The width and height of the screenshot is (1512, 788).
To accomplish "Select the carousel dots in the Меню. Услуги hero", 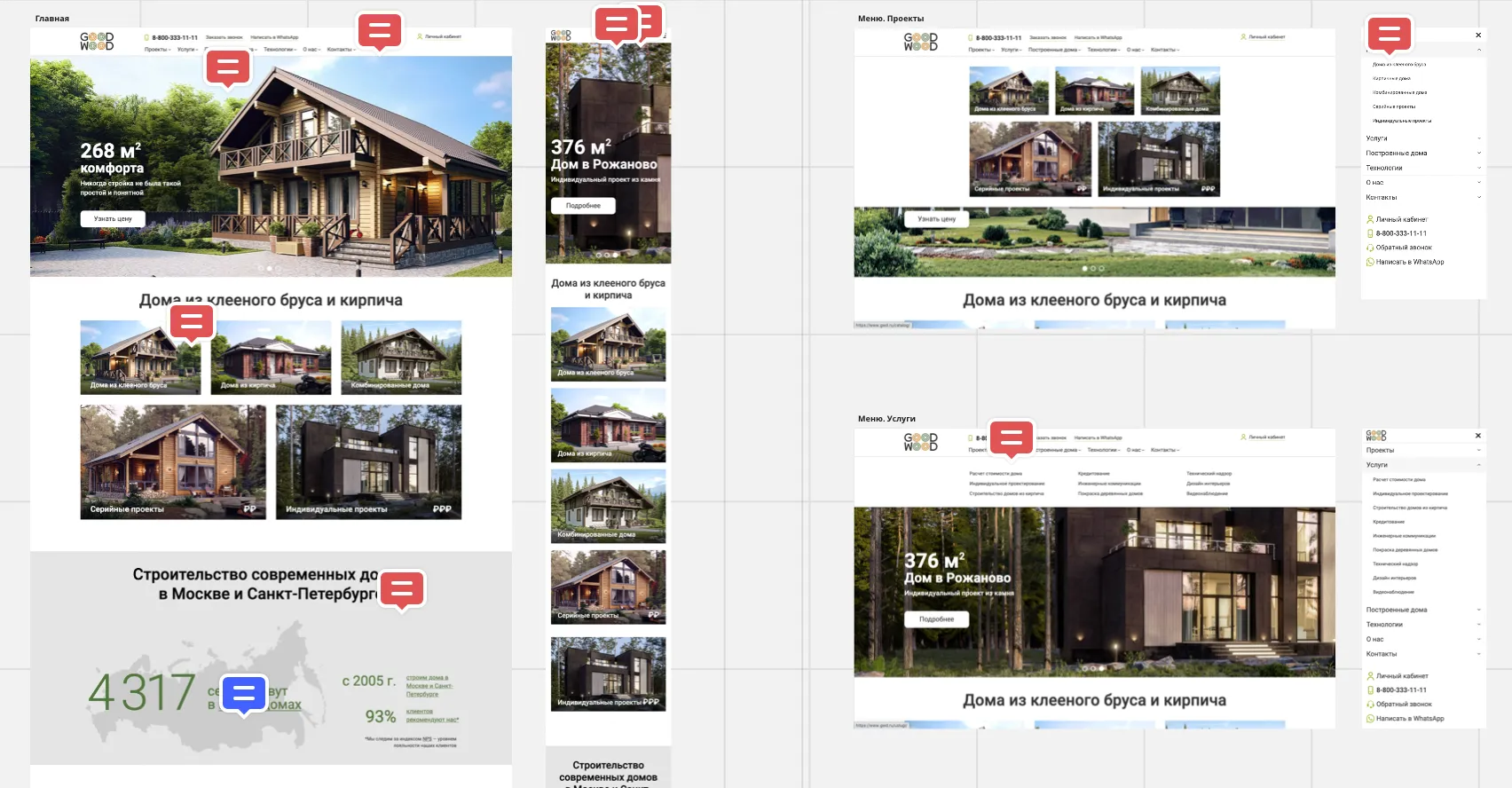I will click(1093, 668).
